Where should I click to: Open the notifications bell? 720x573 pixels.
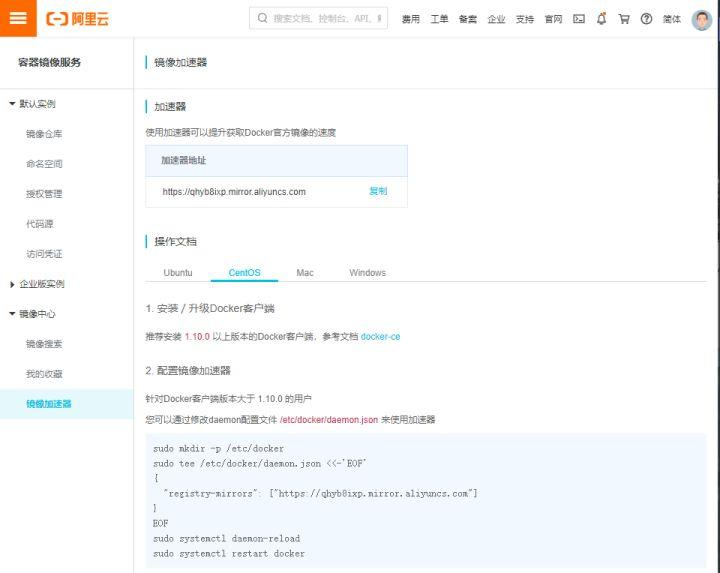[602, 19]
